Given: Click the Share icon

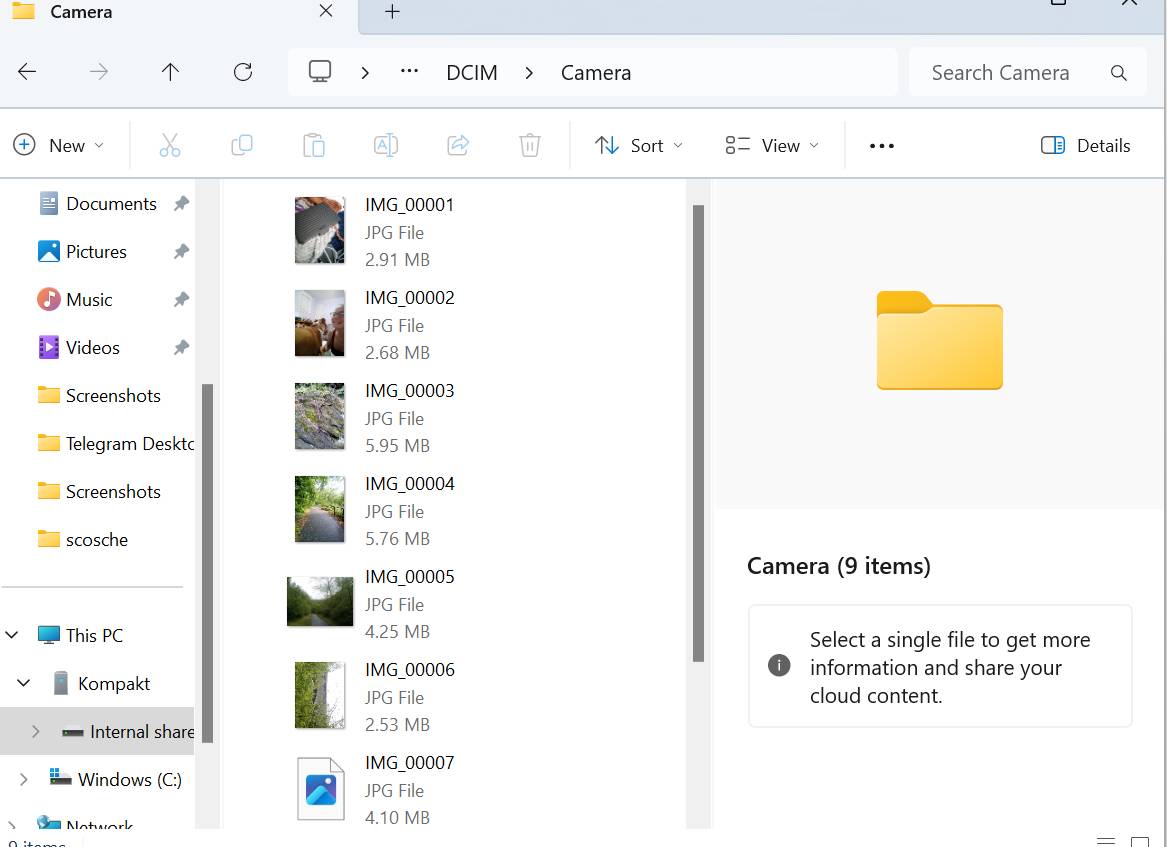Looking at the screenshot, I should coord(458,145).
